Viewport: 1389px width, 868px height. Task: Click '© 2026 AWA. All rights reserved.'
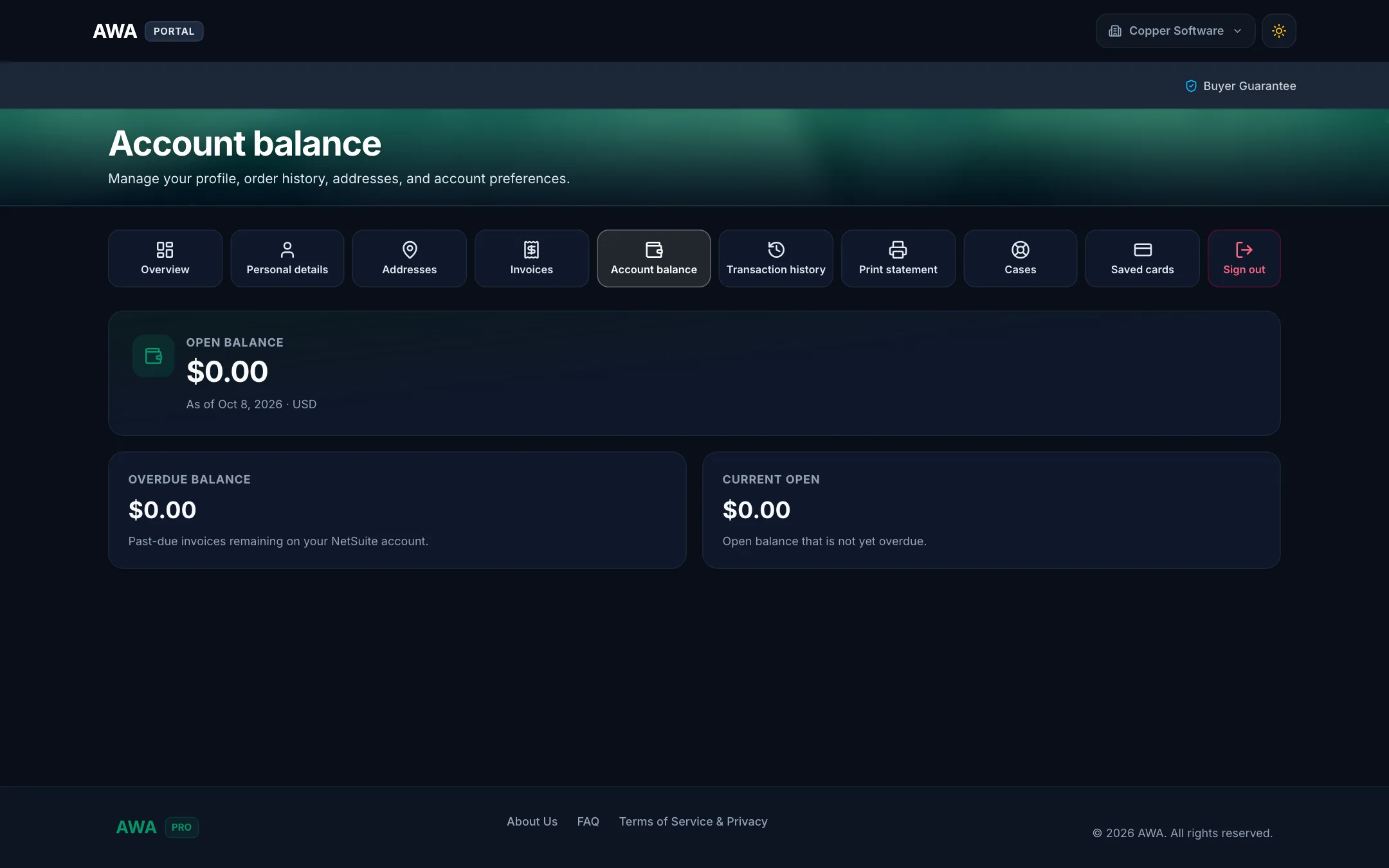[x=1183, y=833]
